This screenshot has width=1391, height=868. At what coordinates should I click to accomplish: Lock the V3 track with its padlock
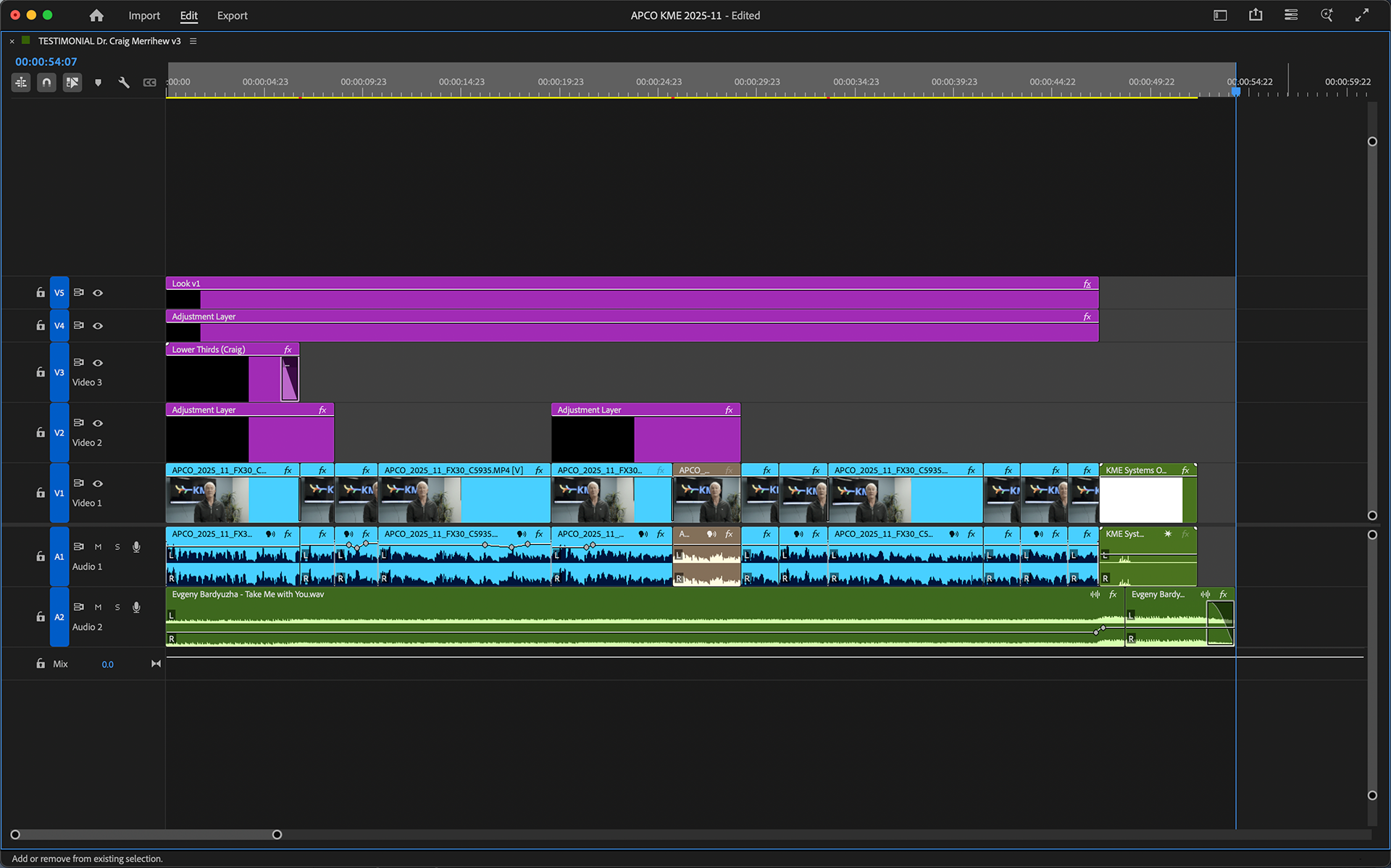41,372
